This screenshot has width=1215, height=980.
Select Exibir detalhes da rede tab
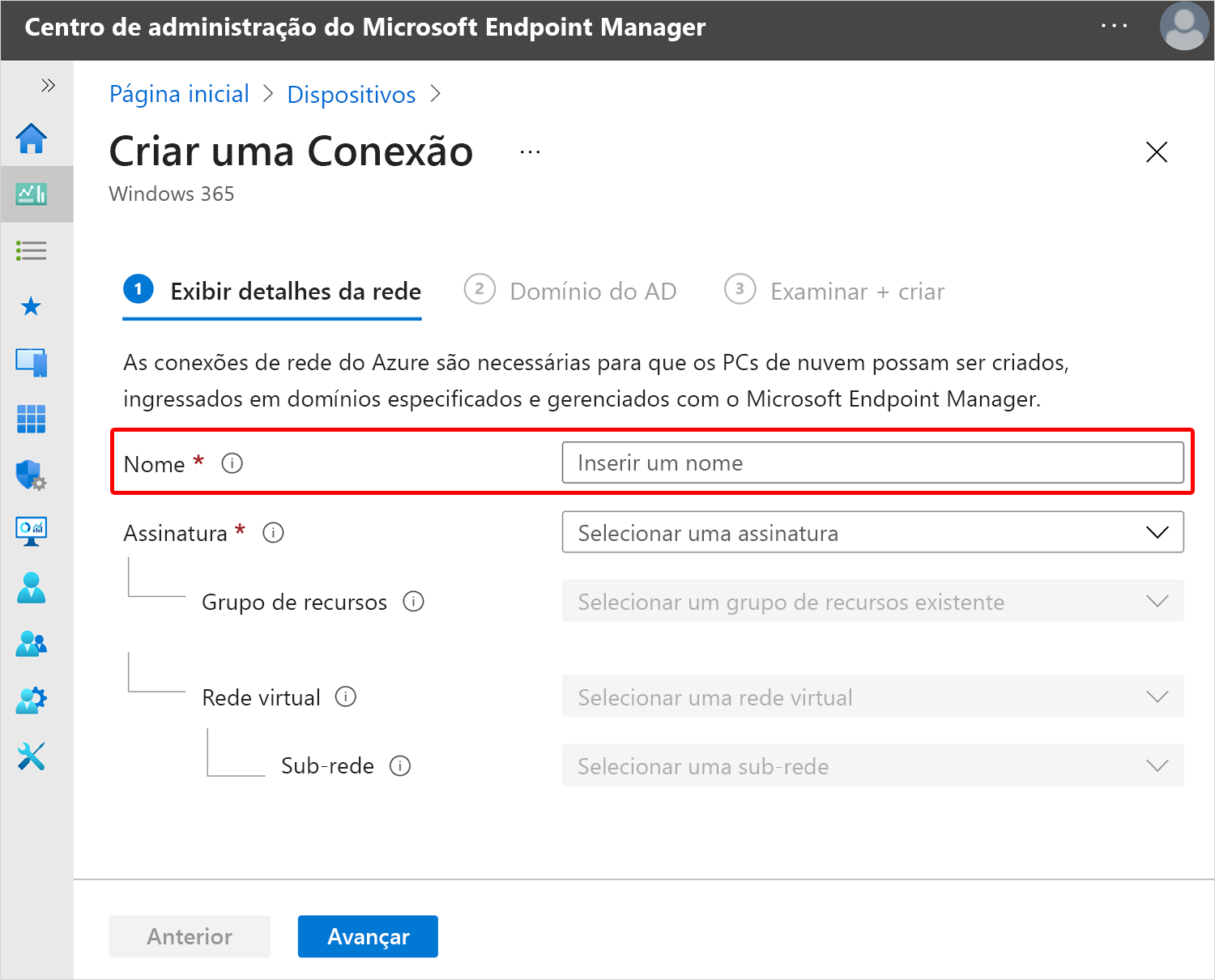tap(272, 291)
